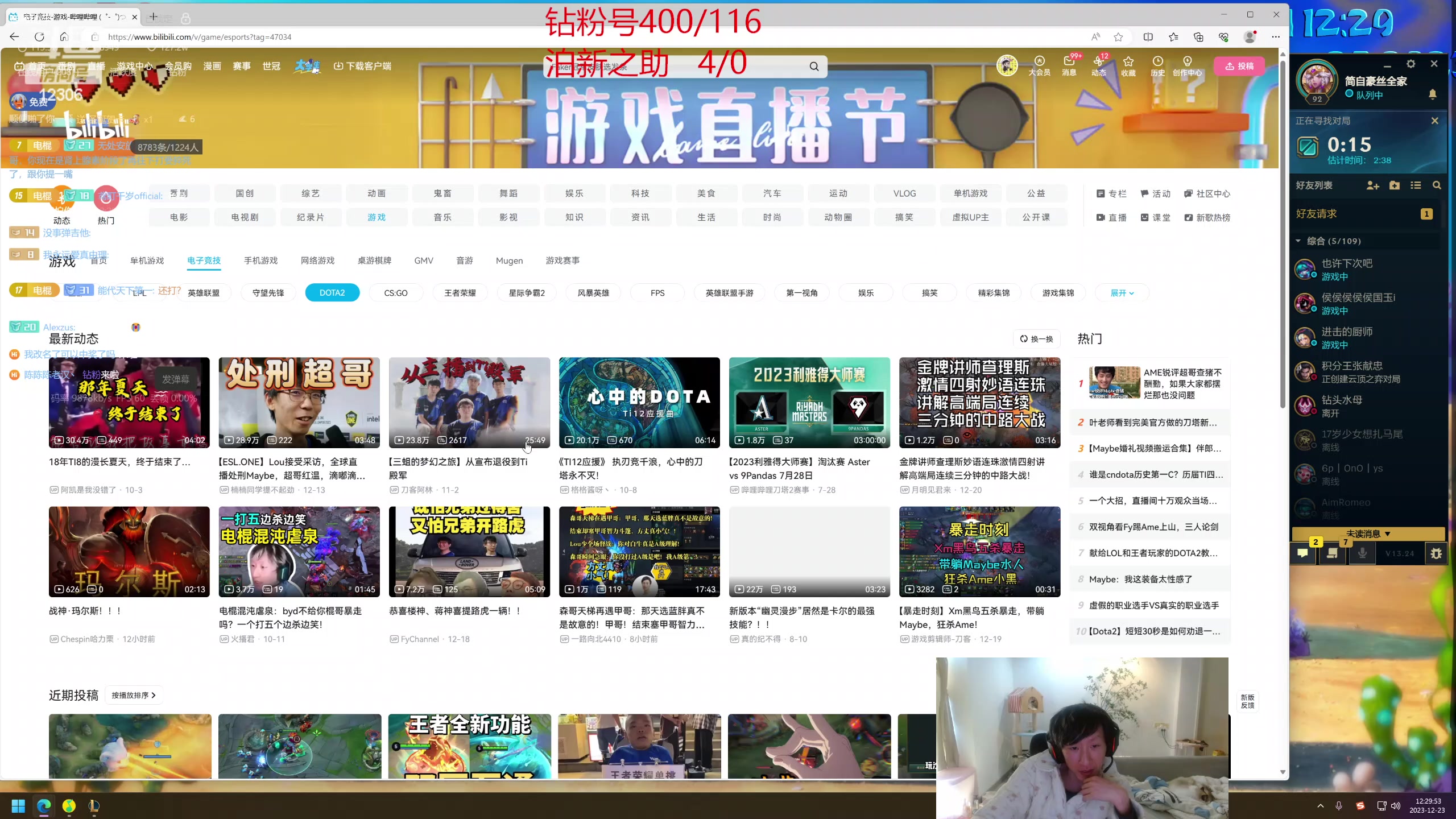Click the browser page vertical scrollbar thumb
1456x819 pixels.
[1283, 233]
